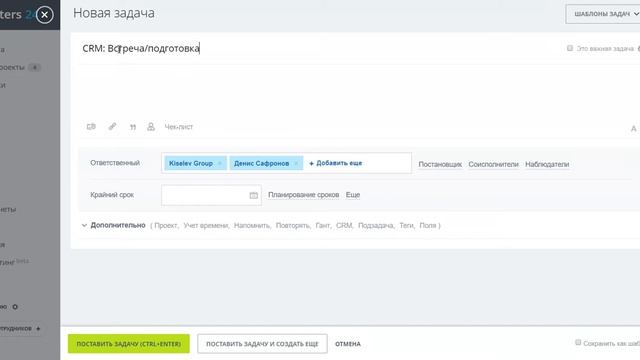Open the Соисполнители option
This screenshot has height=360, width=640.
point(493,164)
